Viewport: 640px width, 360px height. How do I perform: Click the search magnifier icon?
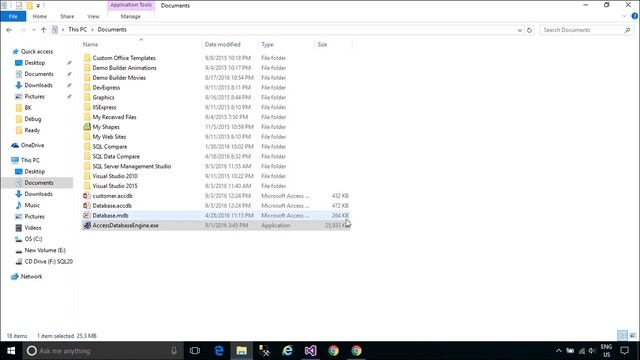click(x=627, y=30)
